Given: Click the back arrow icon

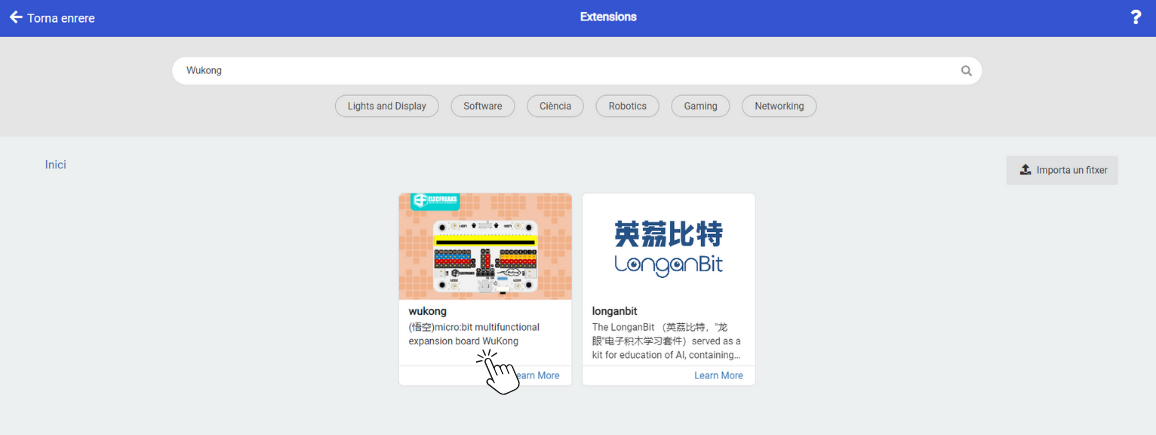Looking at the screenshot, I should click(x=15, y=17).
